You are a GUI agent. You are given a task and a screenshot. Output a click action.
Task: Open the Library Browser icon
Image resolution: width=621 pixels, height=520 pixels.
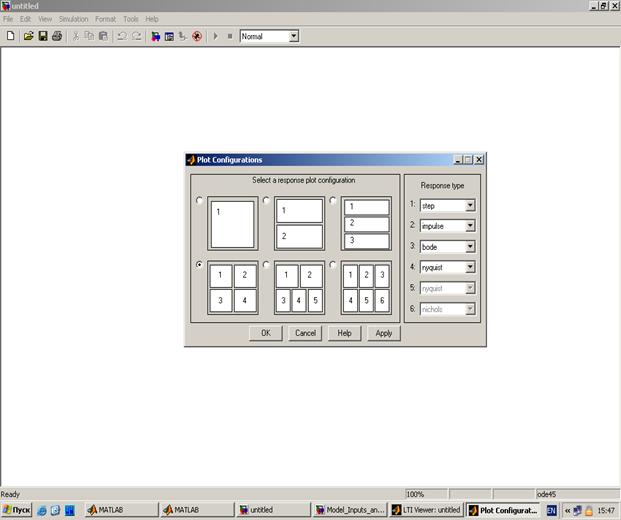(156, 36)
